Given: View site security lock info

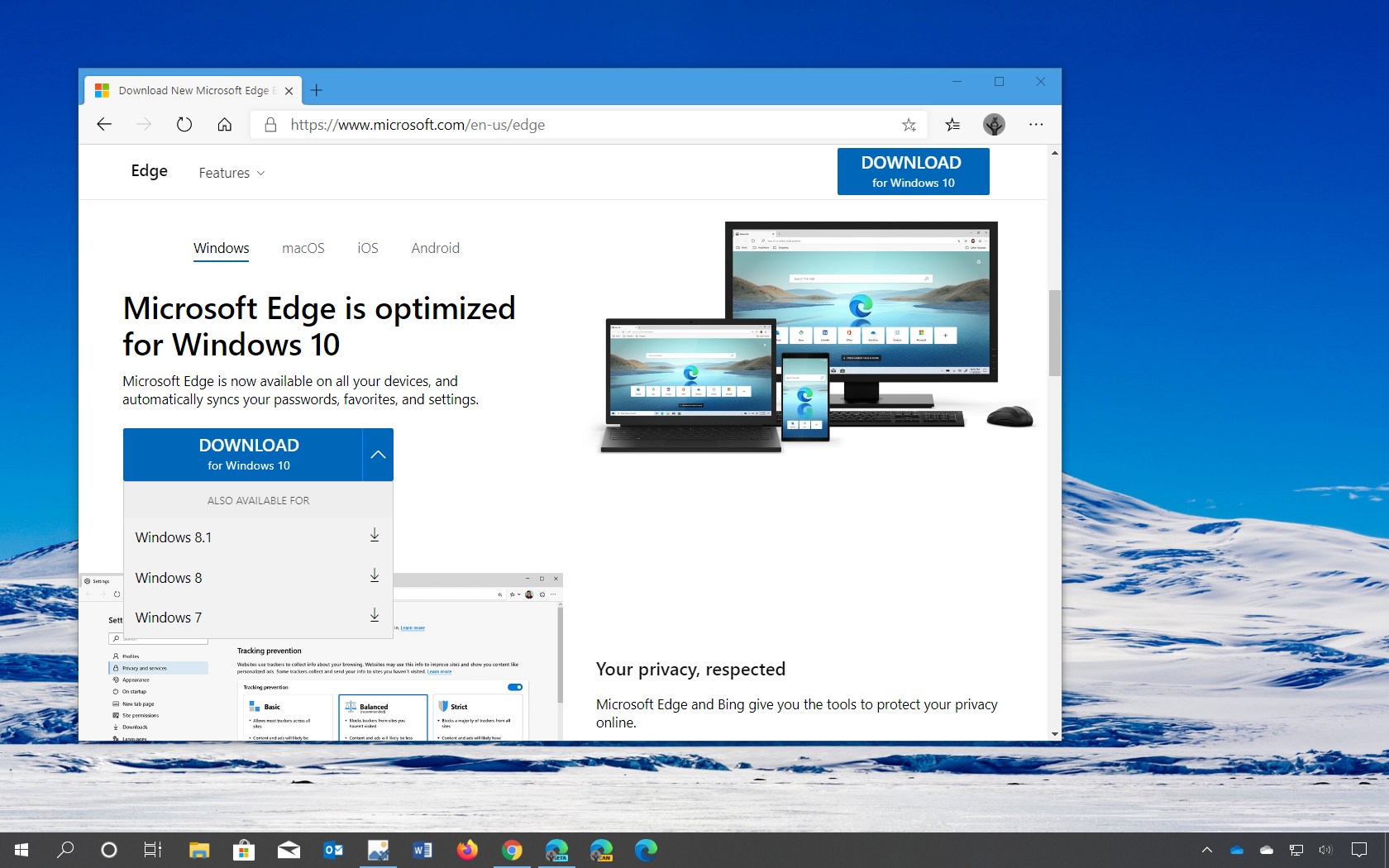Looking at the screenshot, I should [270, 125].
